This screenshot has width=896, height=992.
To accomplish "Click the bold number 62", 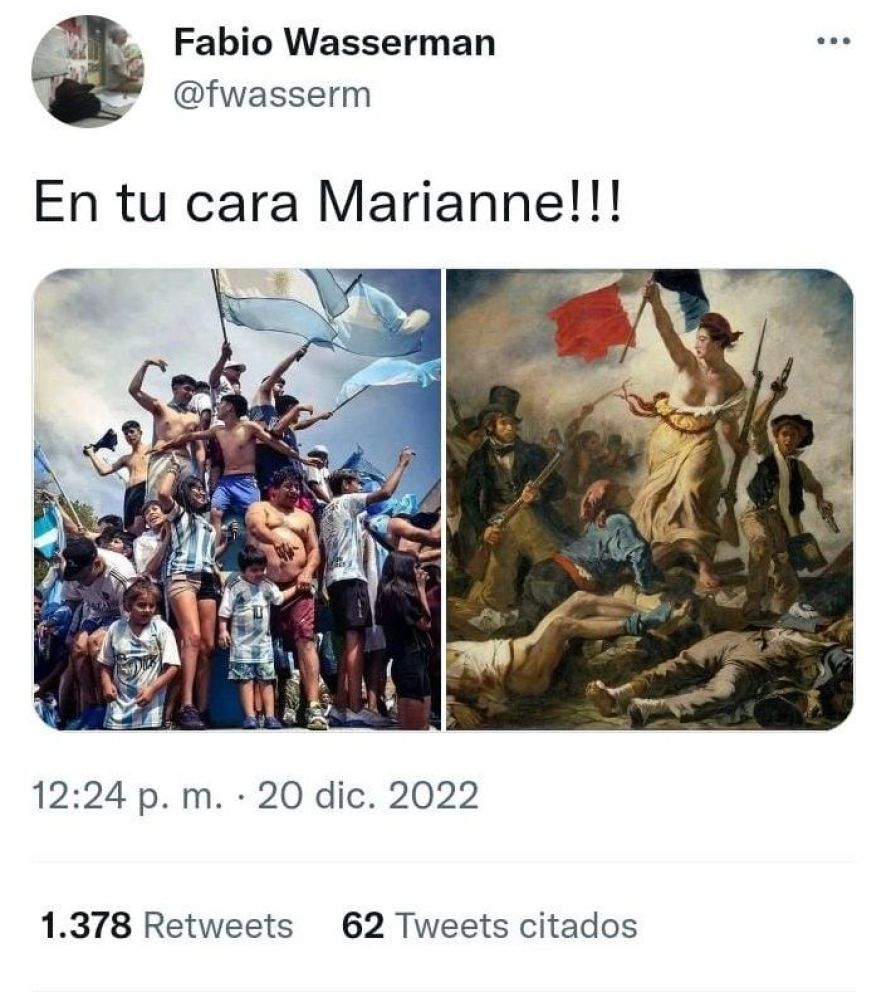I will (363, 926).
